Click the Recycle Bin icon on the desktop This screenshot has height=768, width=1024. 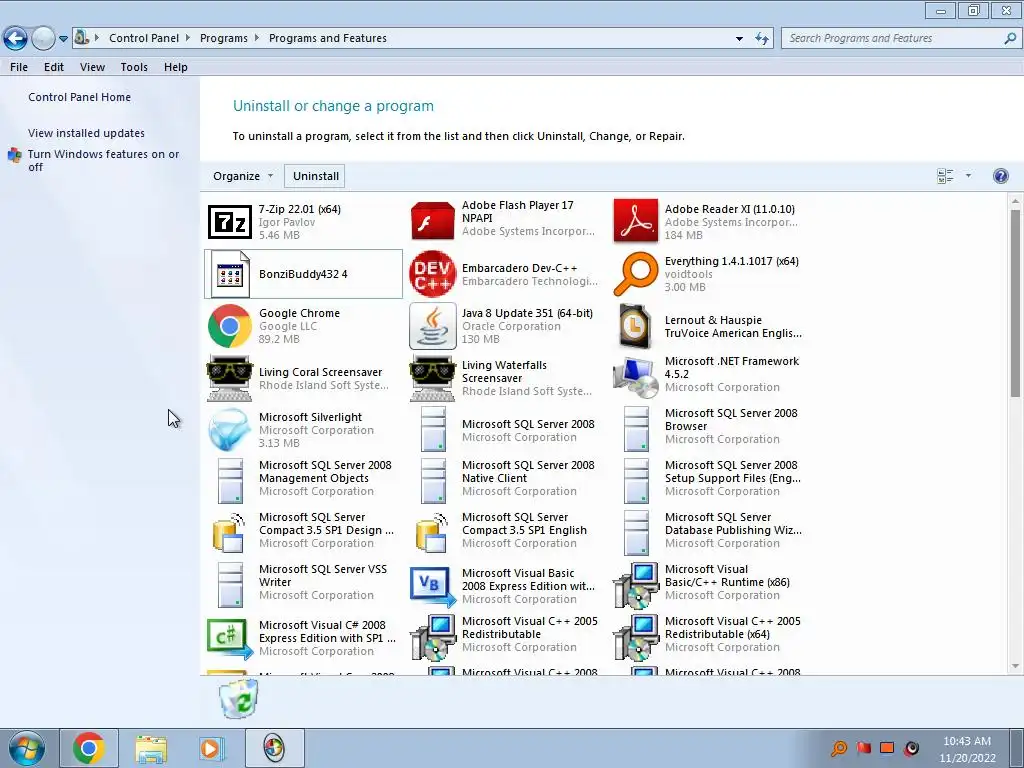239,698
